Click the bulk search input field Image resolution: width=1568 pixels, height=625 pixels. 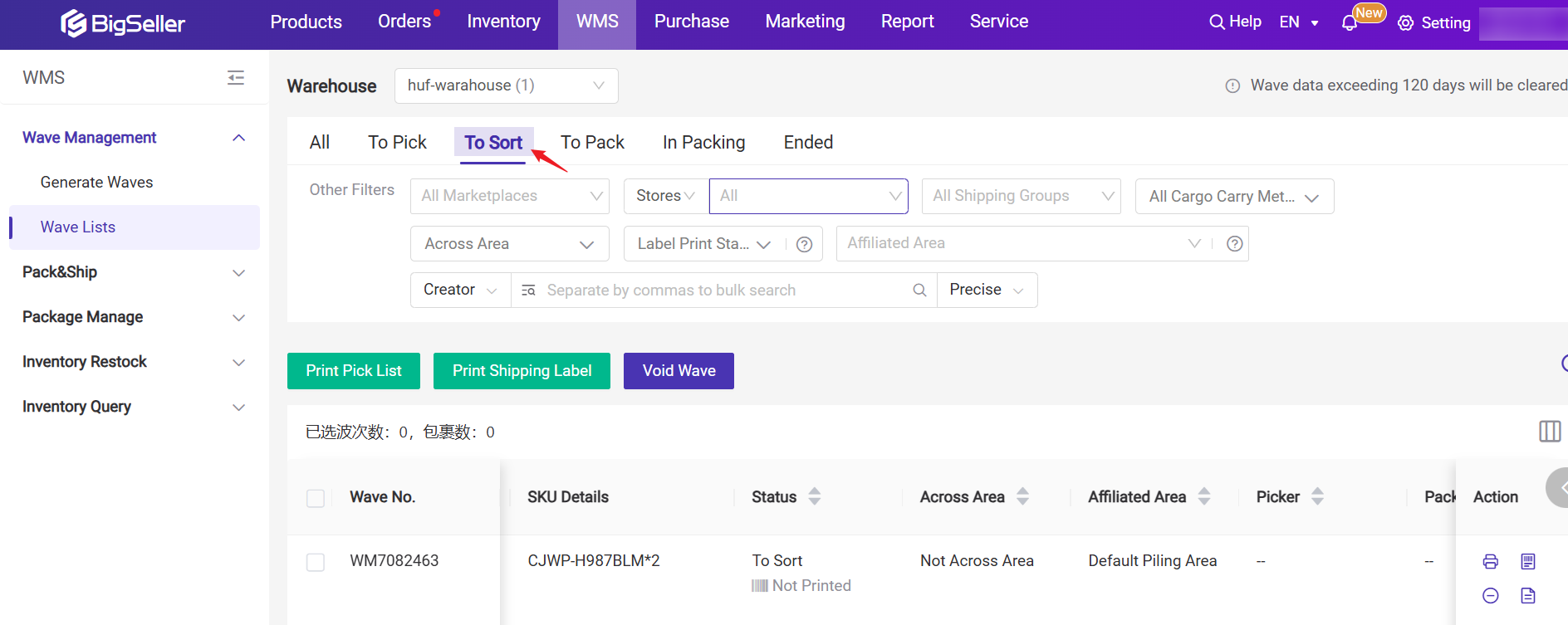pos(723,291)
